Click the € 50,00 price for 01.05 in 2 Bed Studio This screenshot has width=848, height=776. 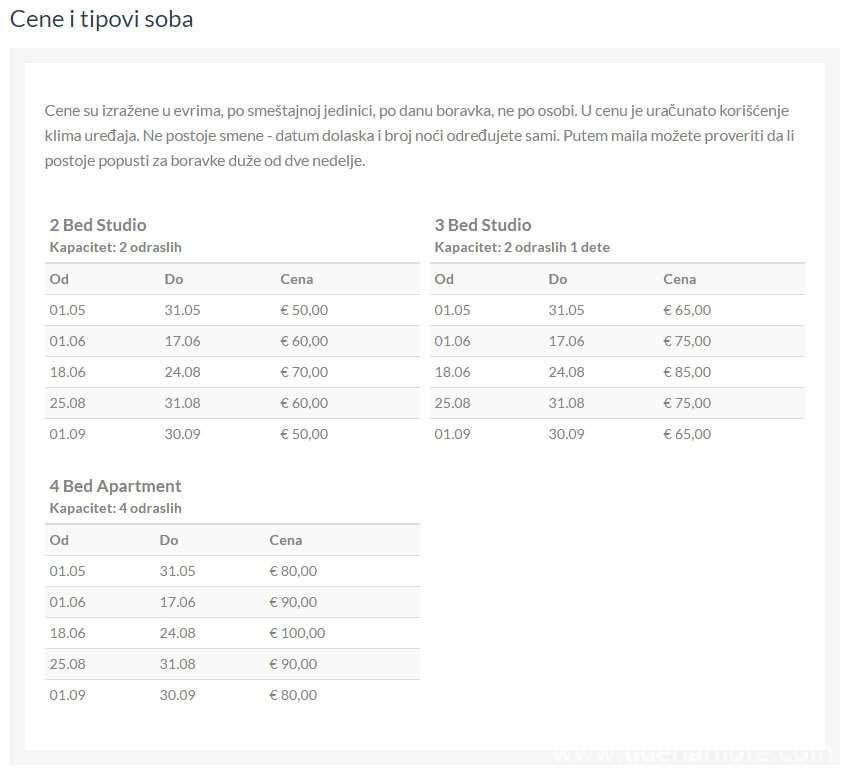click(304, 310)
